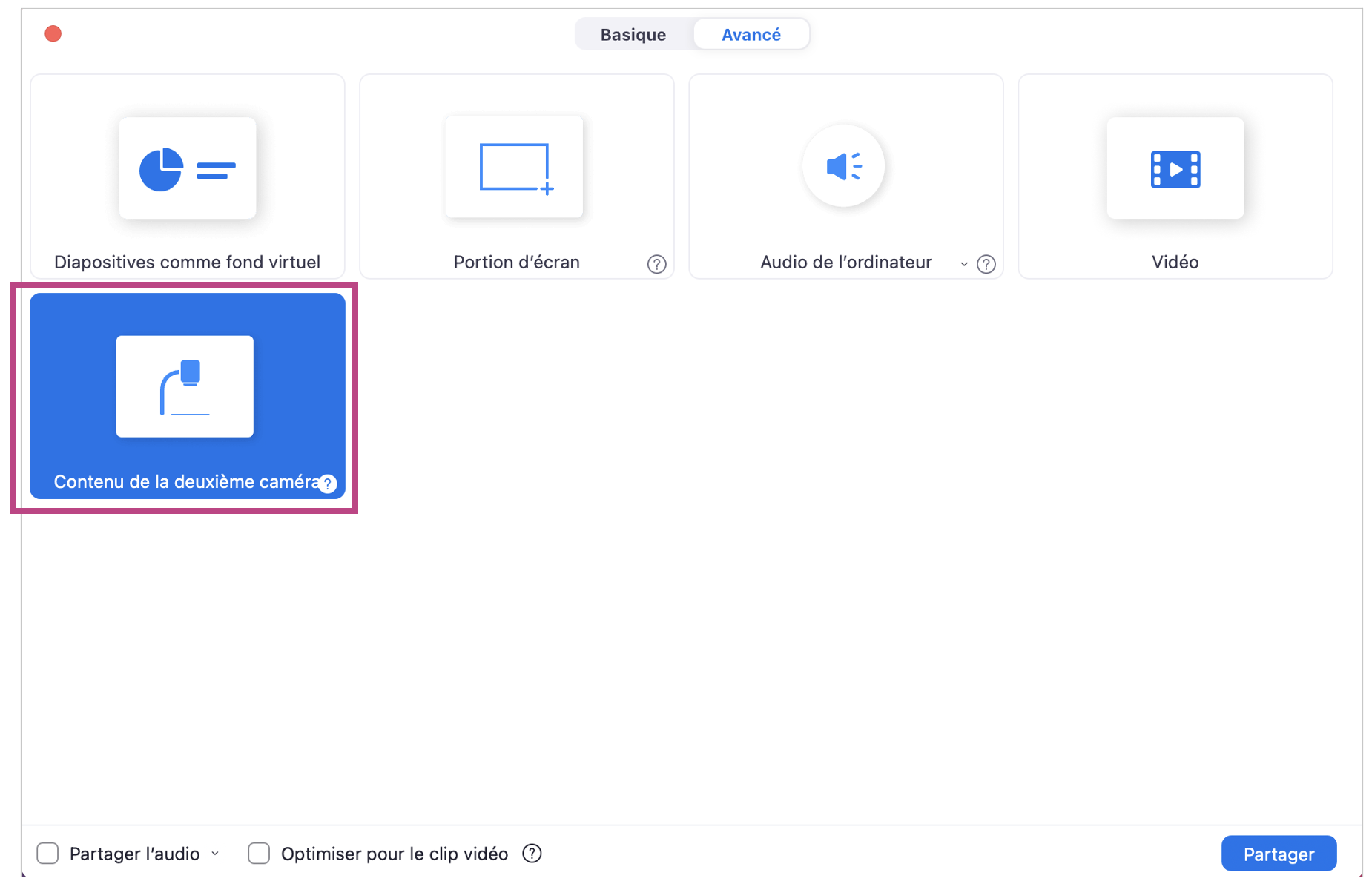Viewport: 1372px width, 884px height.
Task: Select the computer audio speaker icon
Action: (843, 166)
